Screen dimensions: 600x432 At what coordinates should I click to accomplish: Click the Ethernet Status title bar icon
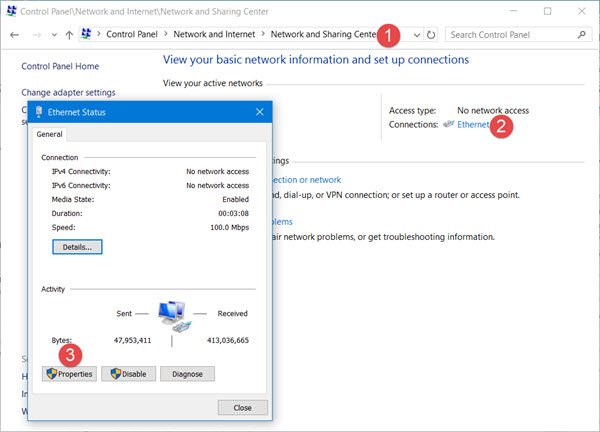pos(38,112)
